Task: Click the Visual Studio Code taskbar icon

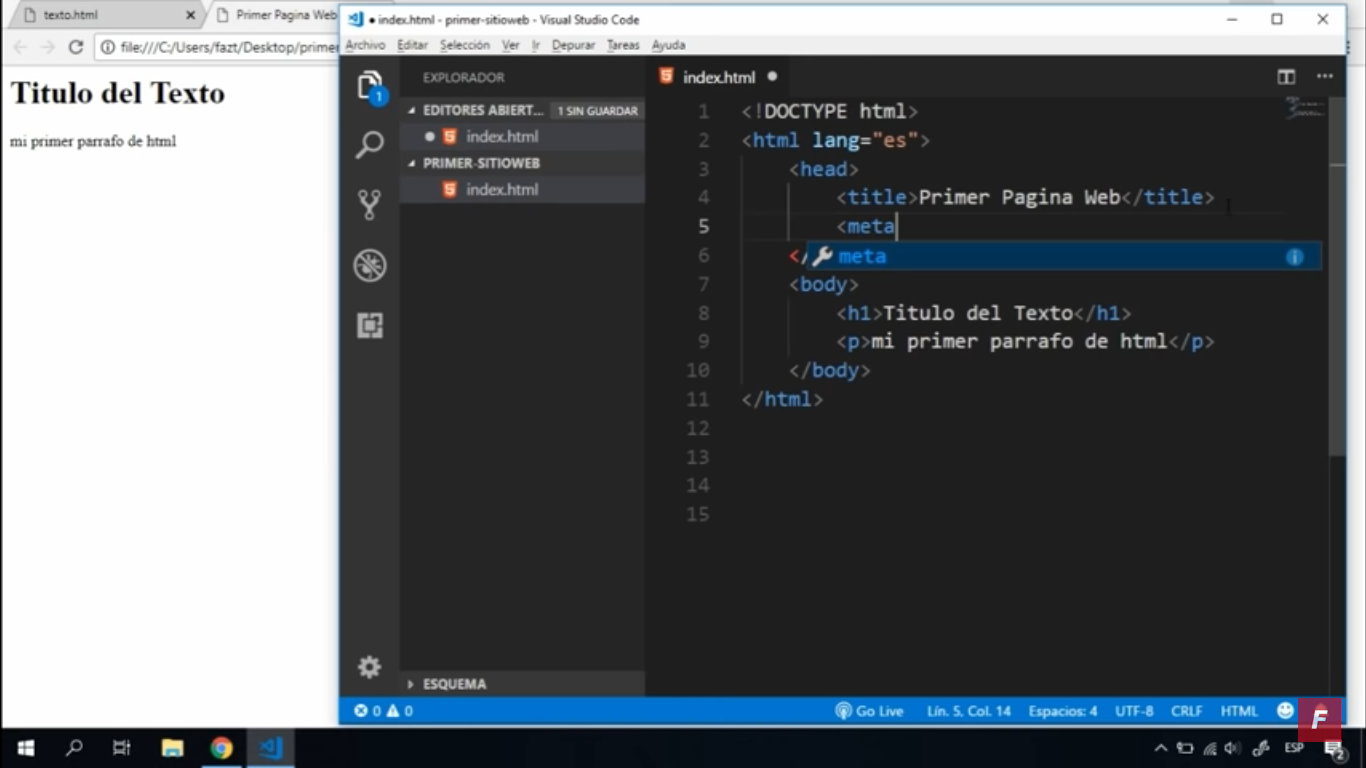Action: (271, 748)
